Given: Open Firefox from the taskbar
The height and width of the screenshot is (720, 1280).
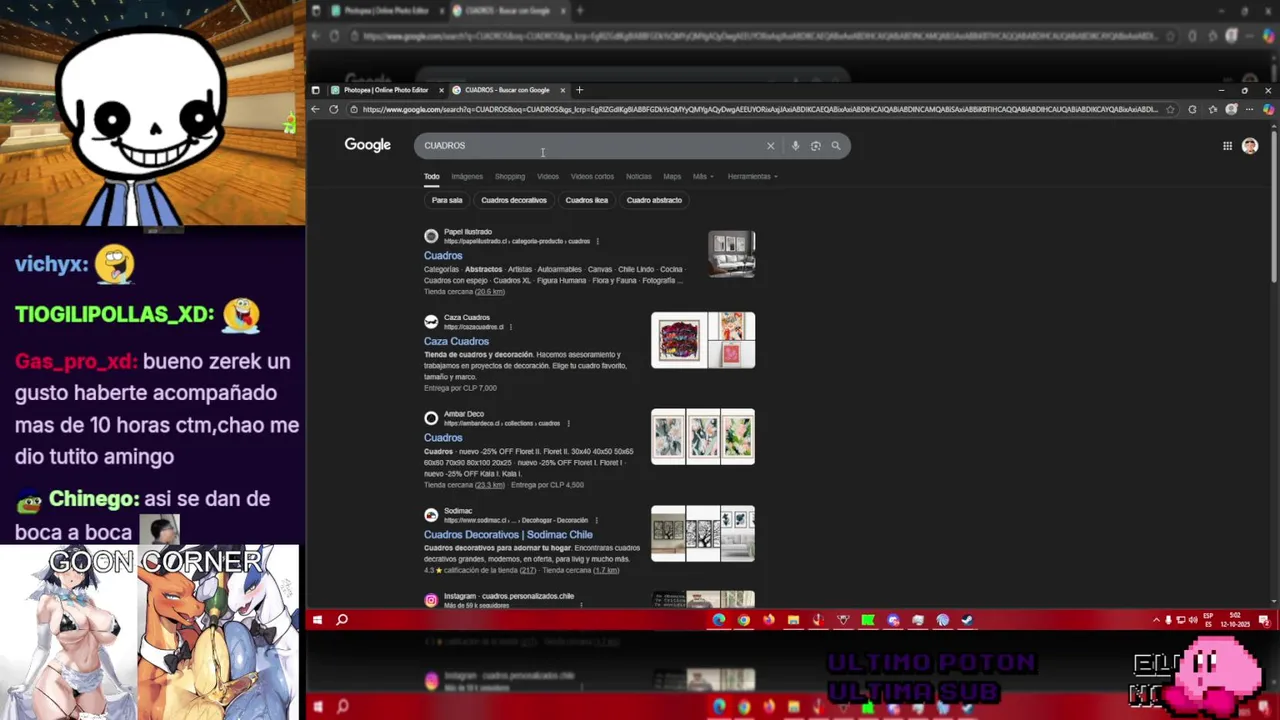Looking at the screenshot, I should click(768, 620).
